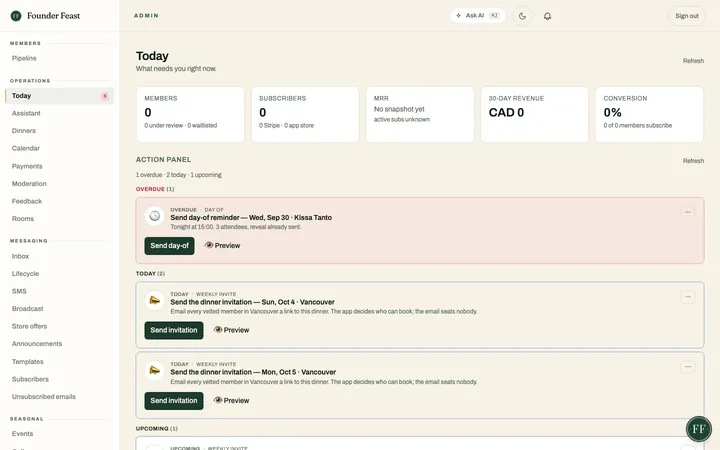This screenshot has height=450, width=720.
Task: Open more options on Mon, Oct 5 card
Action: coord(687,367)
